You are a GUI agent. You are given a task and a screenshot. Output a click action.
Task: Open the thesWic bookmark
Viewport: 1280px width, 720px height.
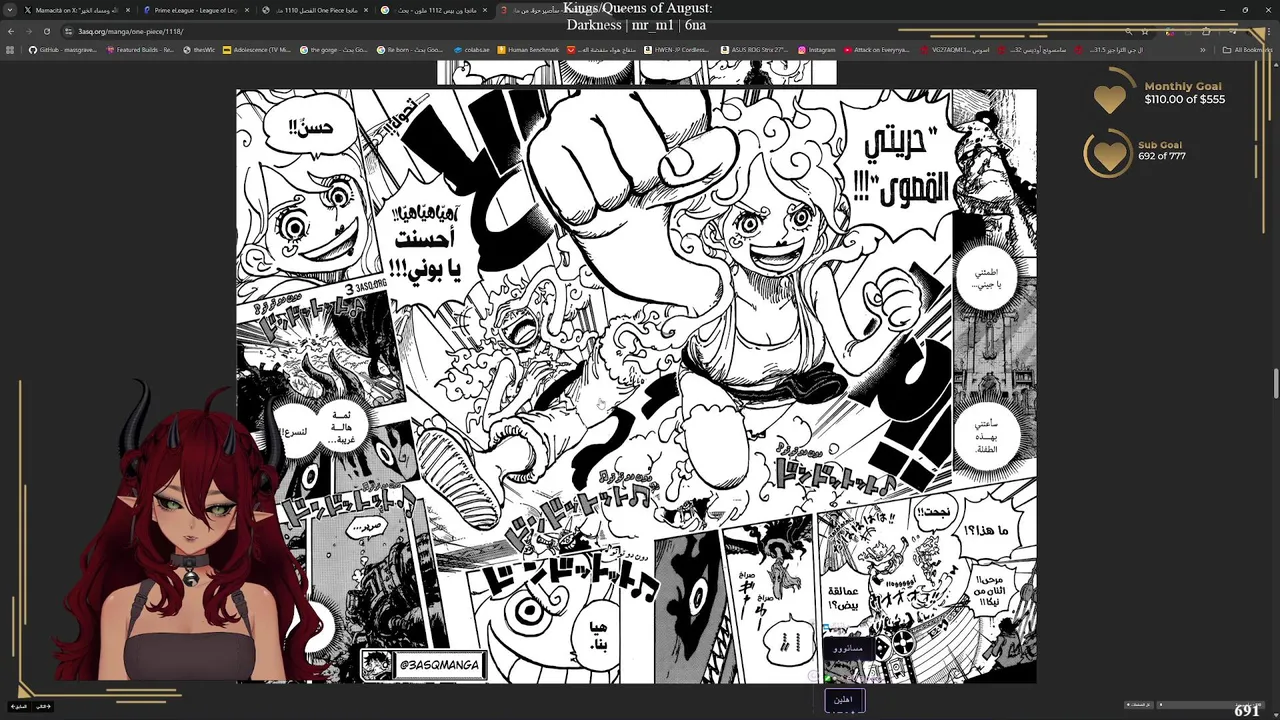point(199,50)
